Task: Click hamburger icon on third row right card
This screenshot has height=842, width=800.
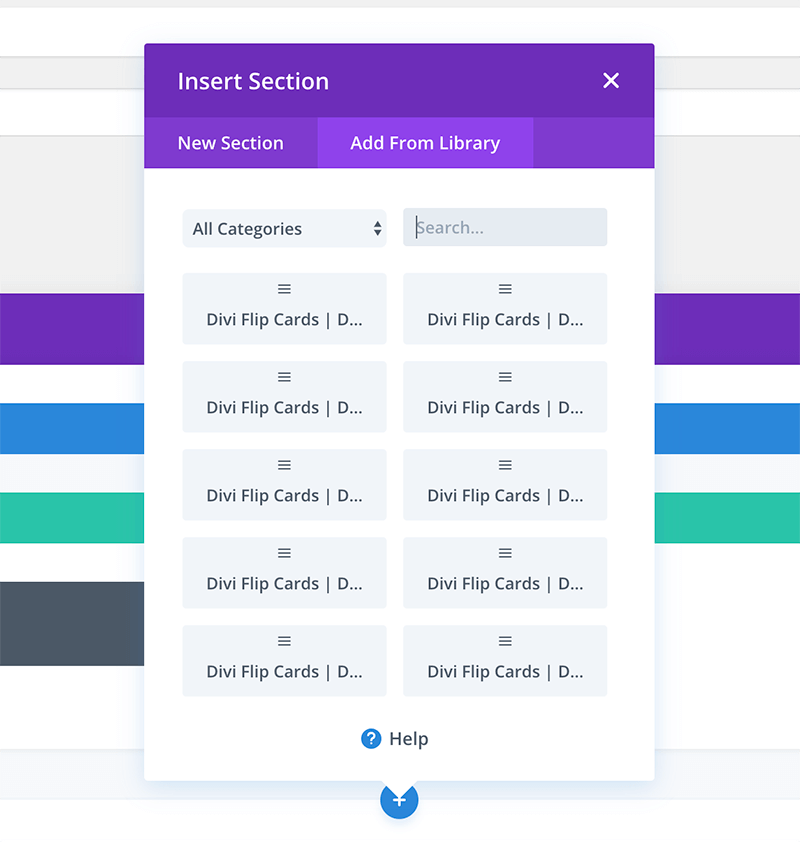Action: point(505,465)
